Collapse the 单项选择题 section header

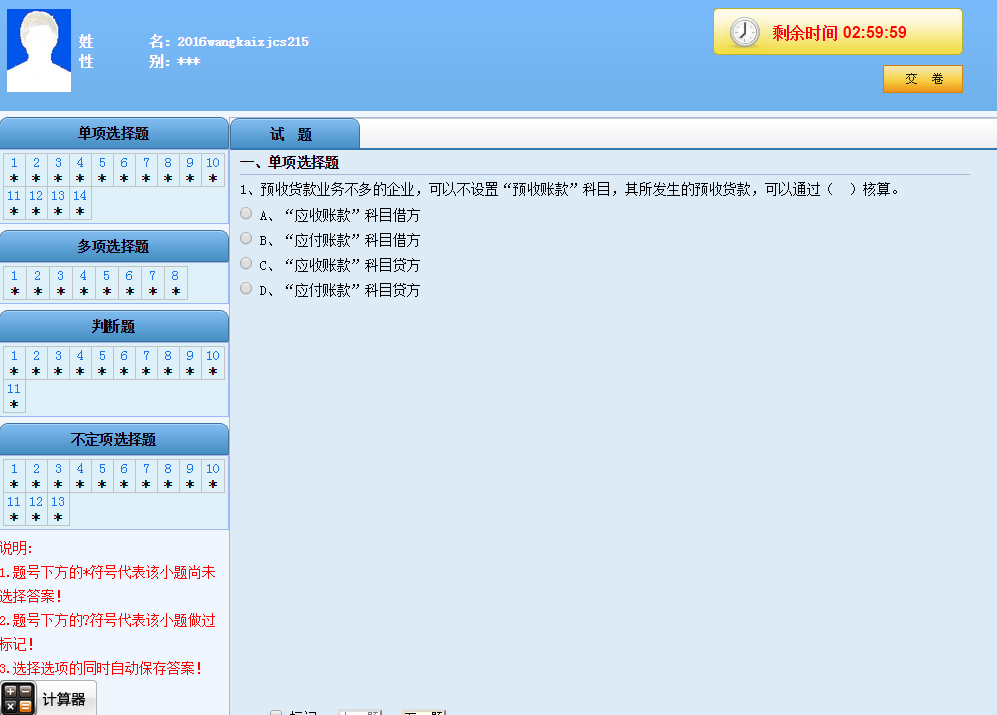114,133
